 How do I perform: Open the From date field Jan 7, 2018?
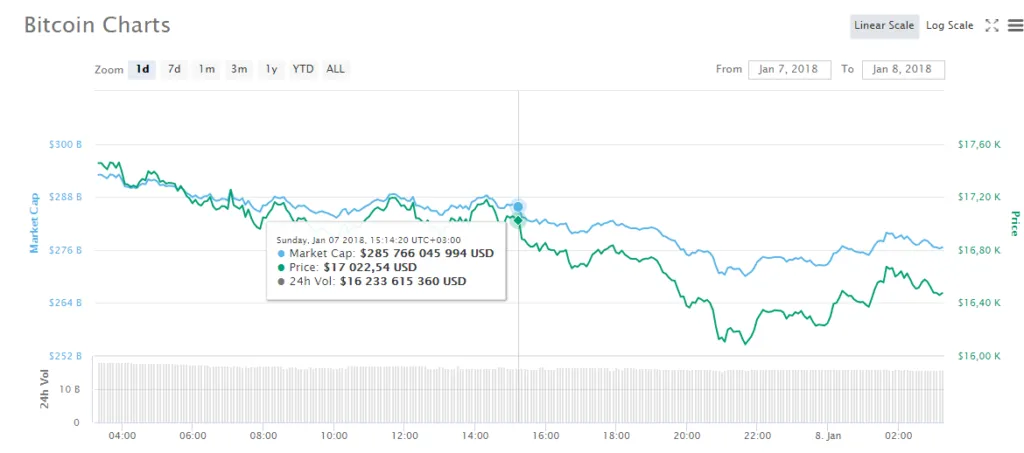point(790,69)
